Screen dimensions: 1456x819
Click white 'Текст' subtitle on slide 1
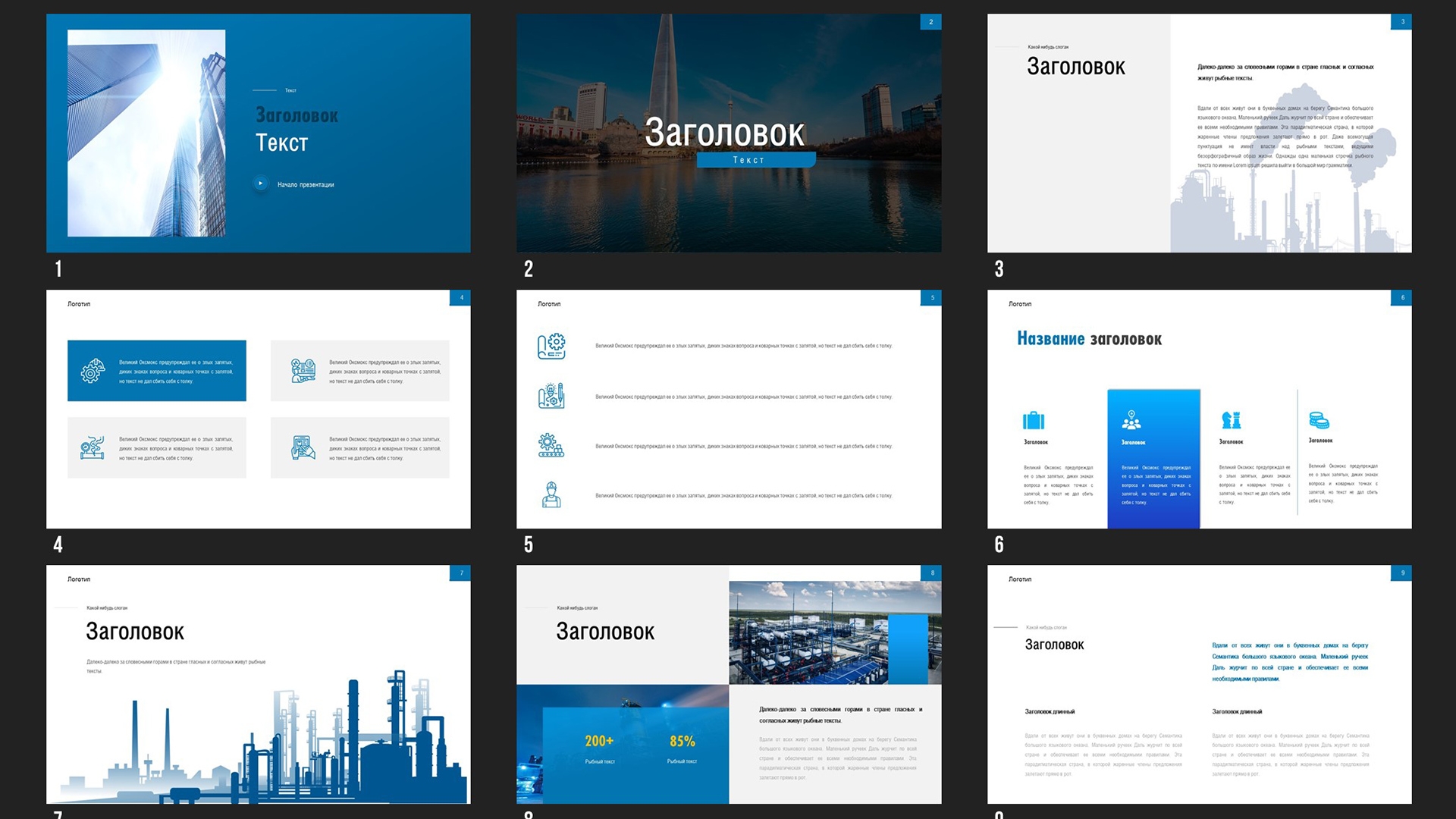[281, 143]
